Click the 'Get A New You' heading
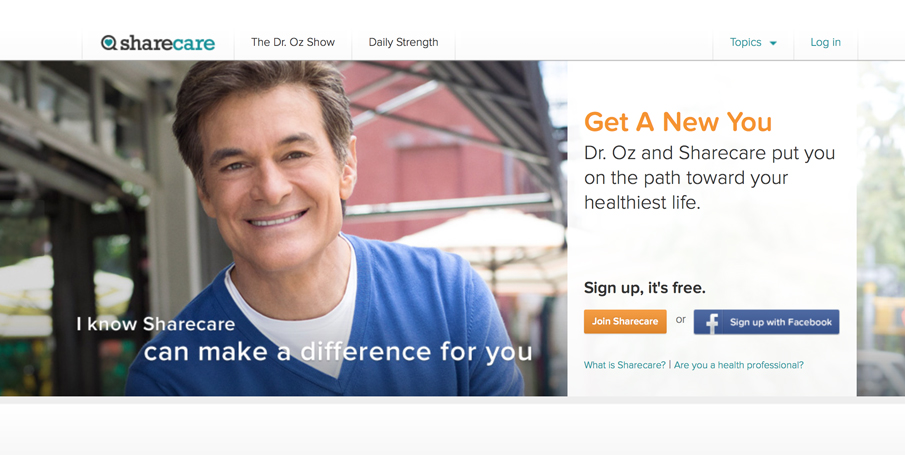The height and width of the screenshot is (455, 905). [x=678, y=122]
